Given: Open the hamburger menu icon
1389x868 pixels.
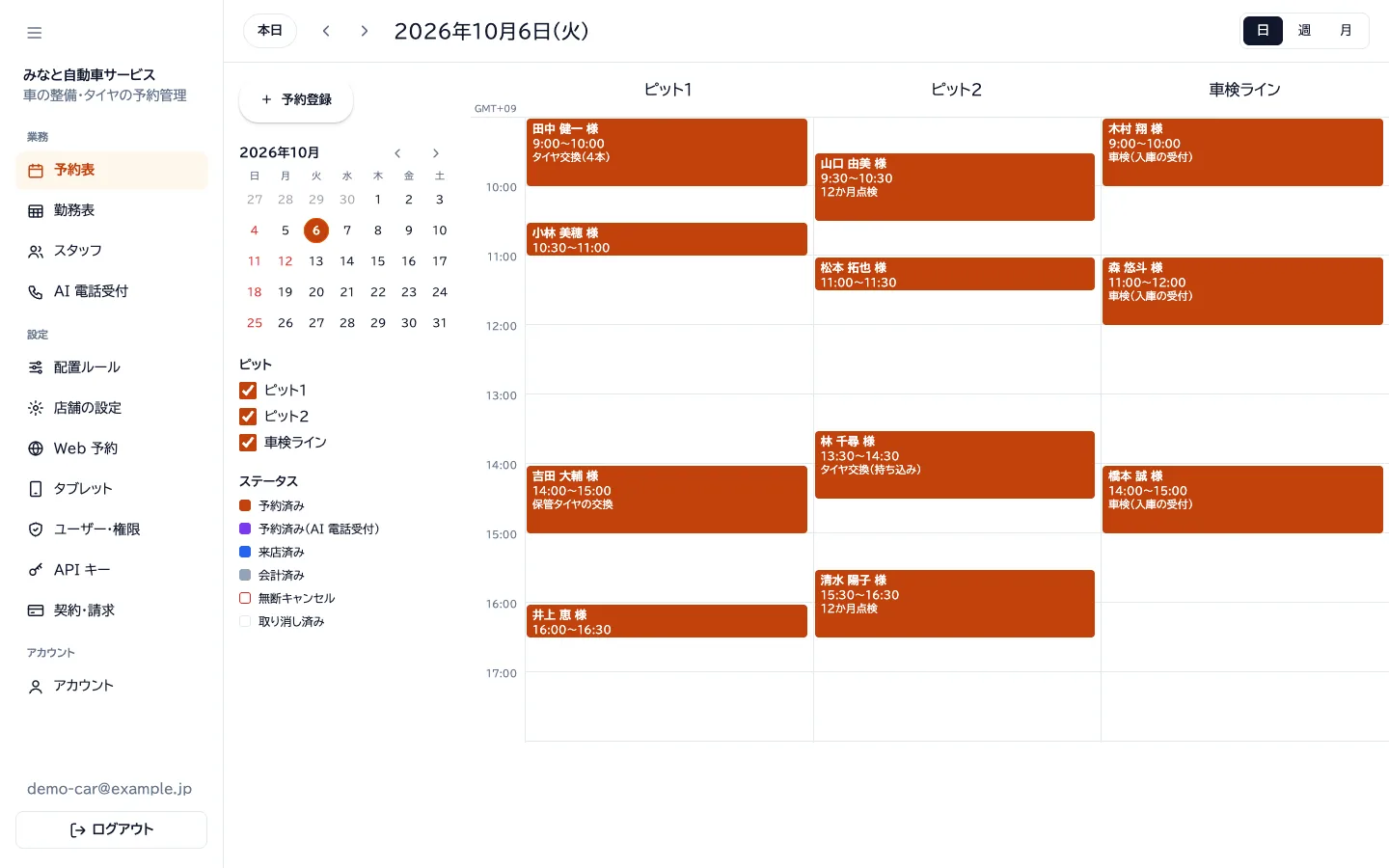Looking at the screenshot, I should coord(35,33).
